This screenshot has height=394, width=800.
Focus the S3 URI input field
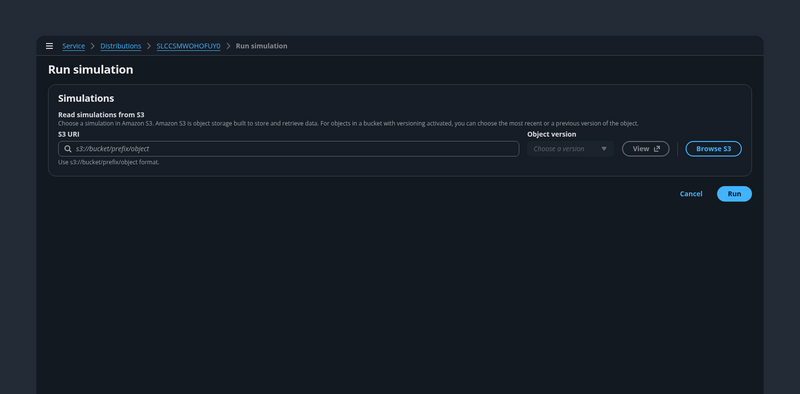(x=289, y=149)
